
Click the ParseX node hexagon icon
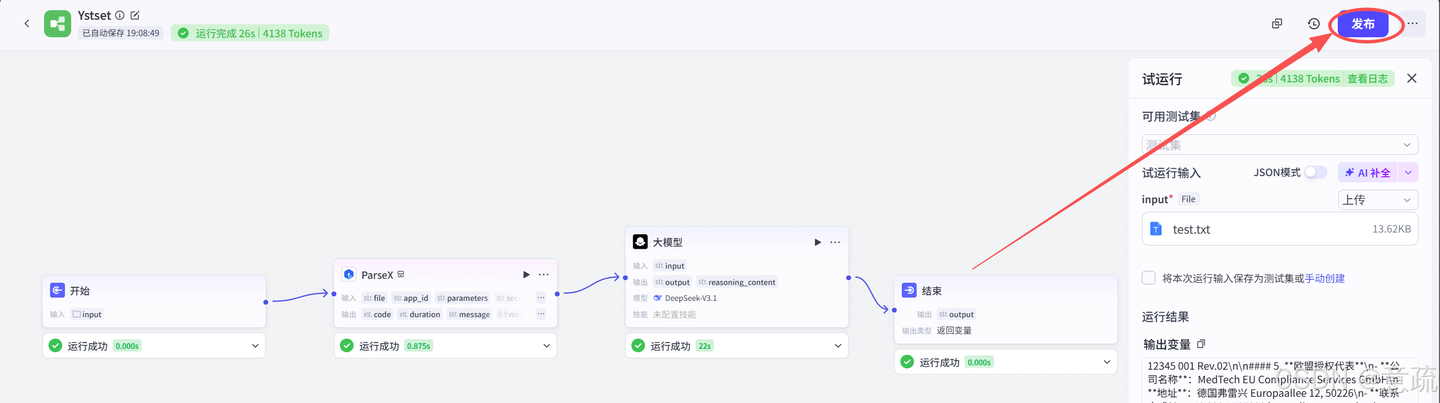tap(349, 274)
